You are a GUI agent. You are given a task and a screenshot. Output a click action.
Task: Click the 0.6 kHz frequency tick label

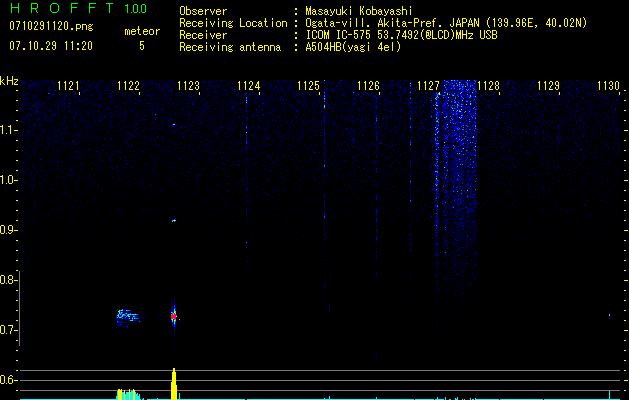tap(8, 380)
